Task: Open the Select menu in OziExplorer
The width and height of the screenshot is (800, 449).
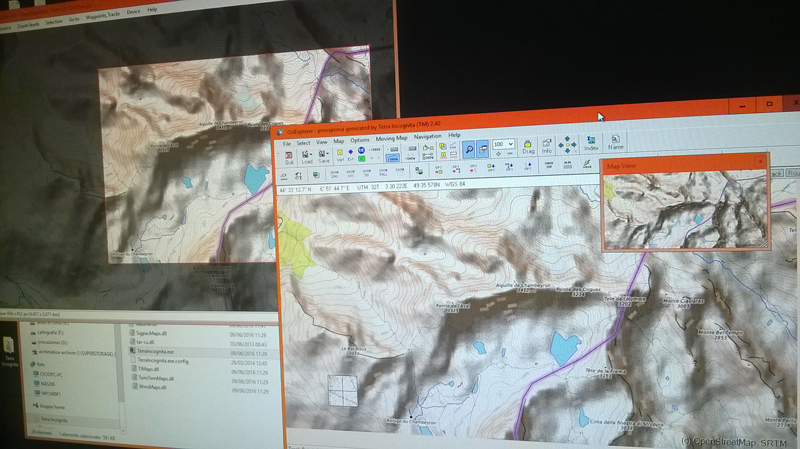Action: [303, 143]
